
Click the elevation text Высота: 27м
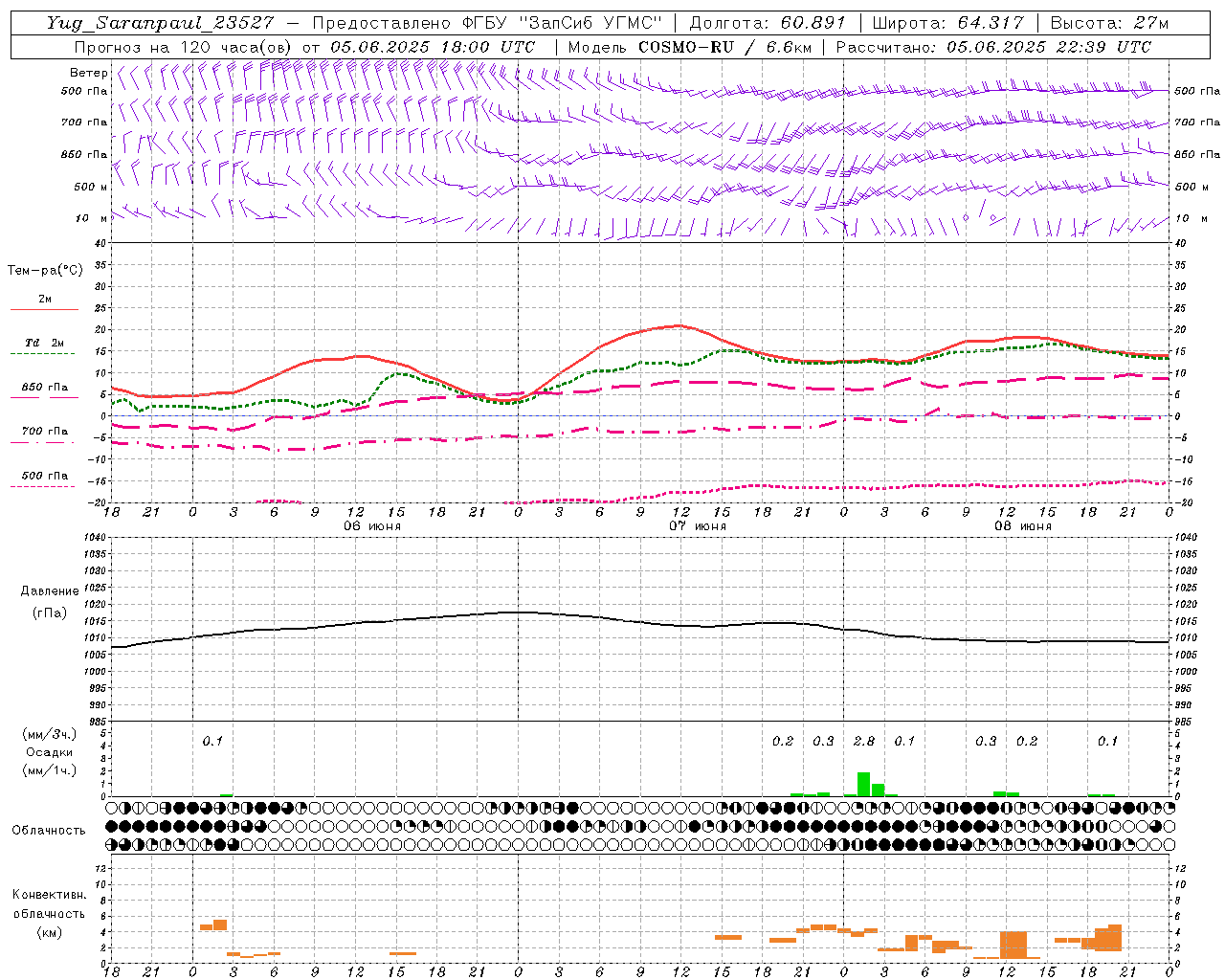(1109, 23)
